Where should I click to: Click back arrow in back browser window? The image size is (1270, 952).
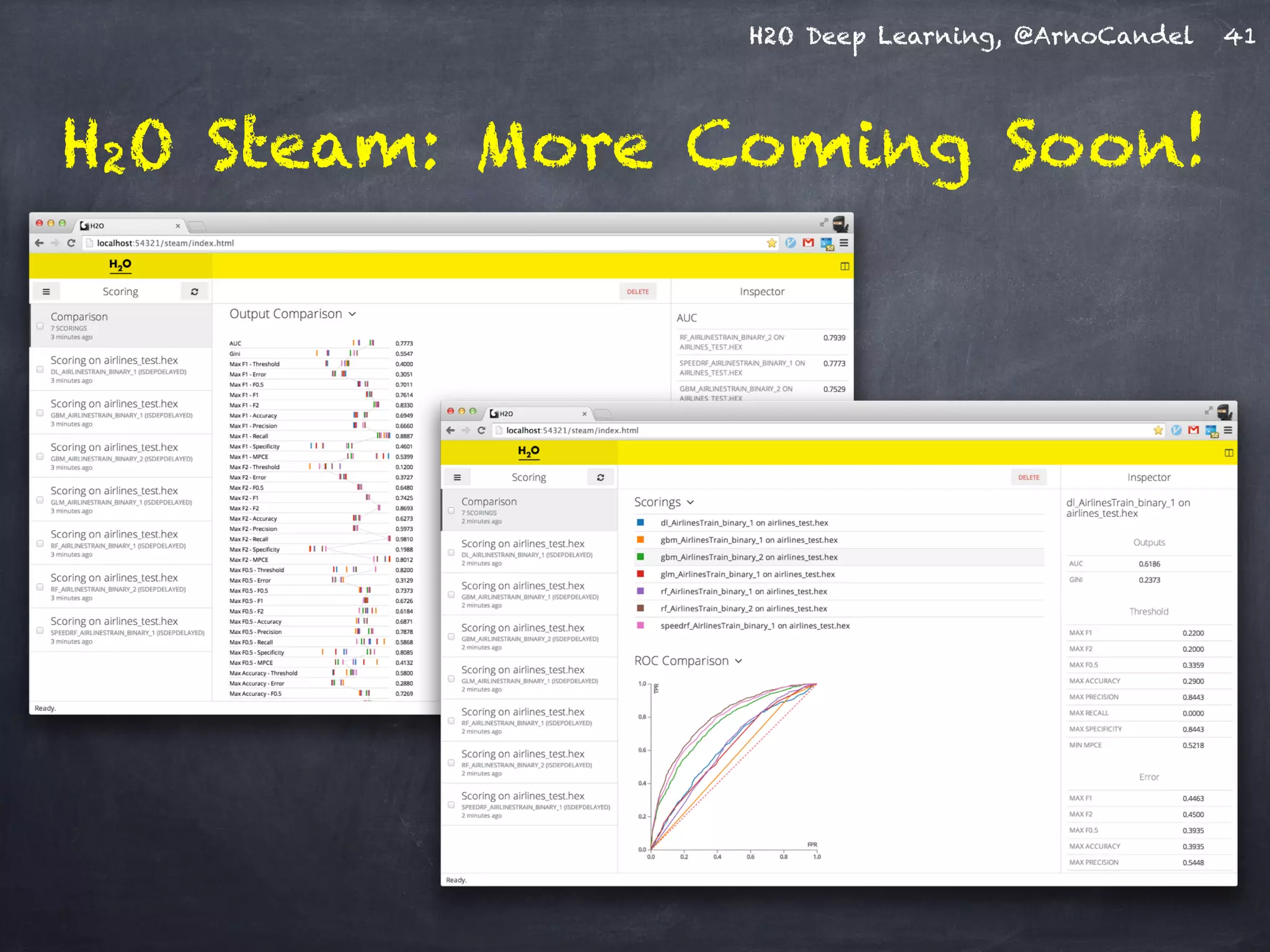pyautogui.click(x=40, y=243)
